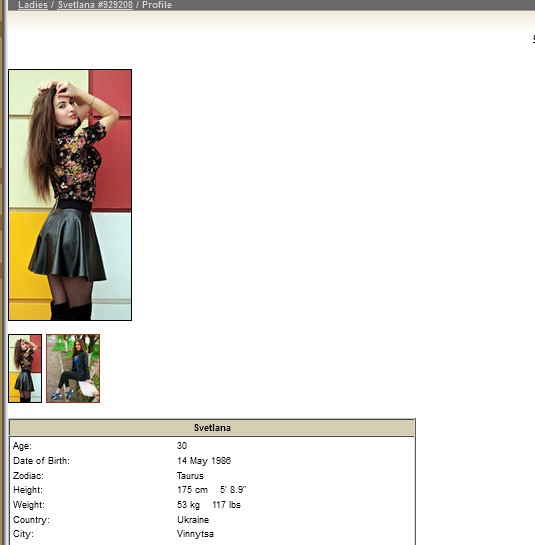Open the large main profile photo

pyautogui.click(x=70, y=195)
